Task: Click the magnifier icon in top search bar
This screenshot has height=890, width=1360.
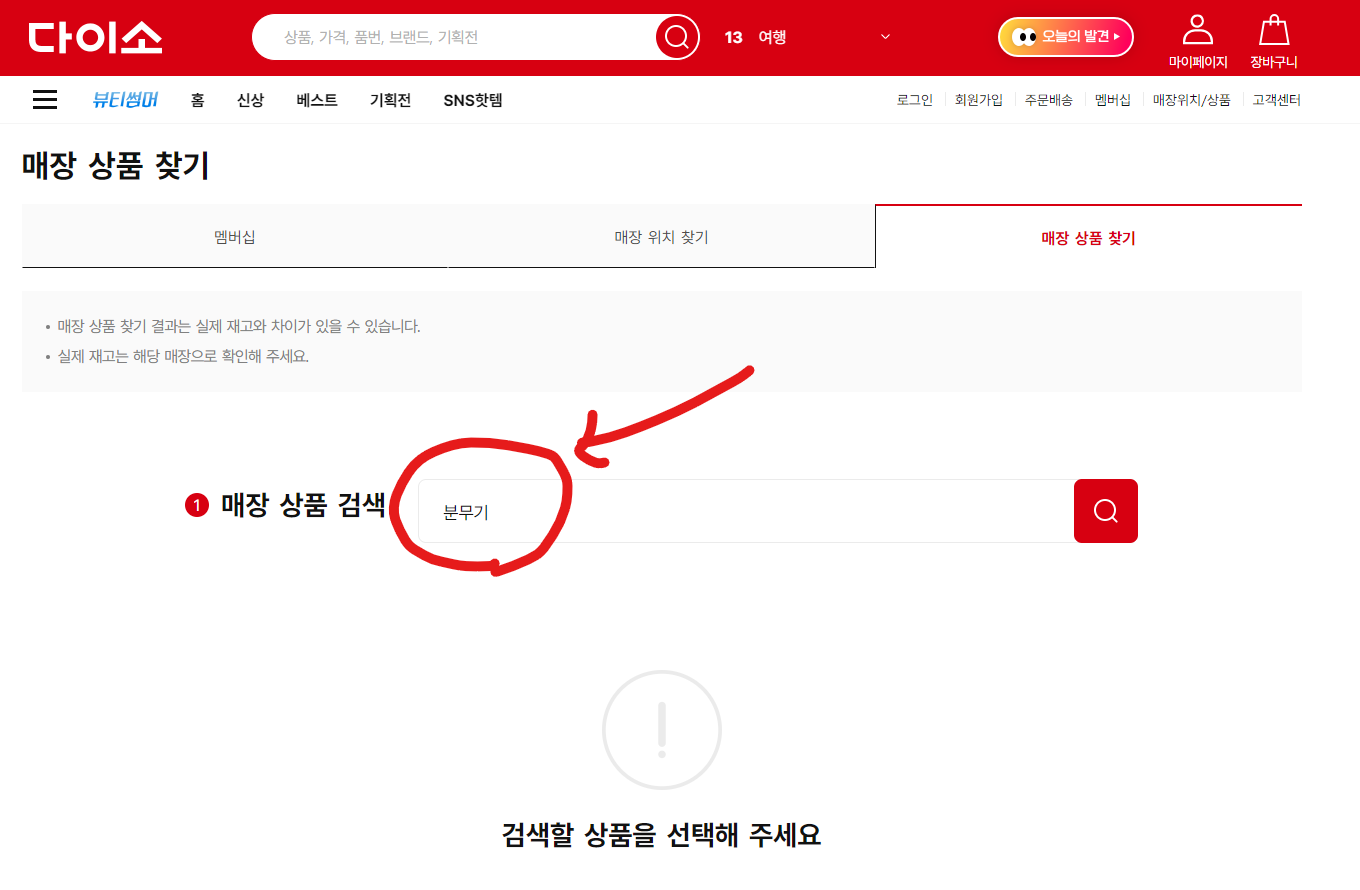Action: [677, 37]
